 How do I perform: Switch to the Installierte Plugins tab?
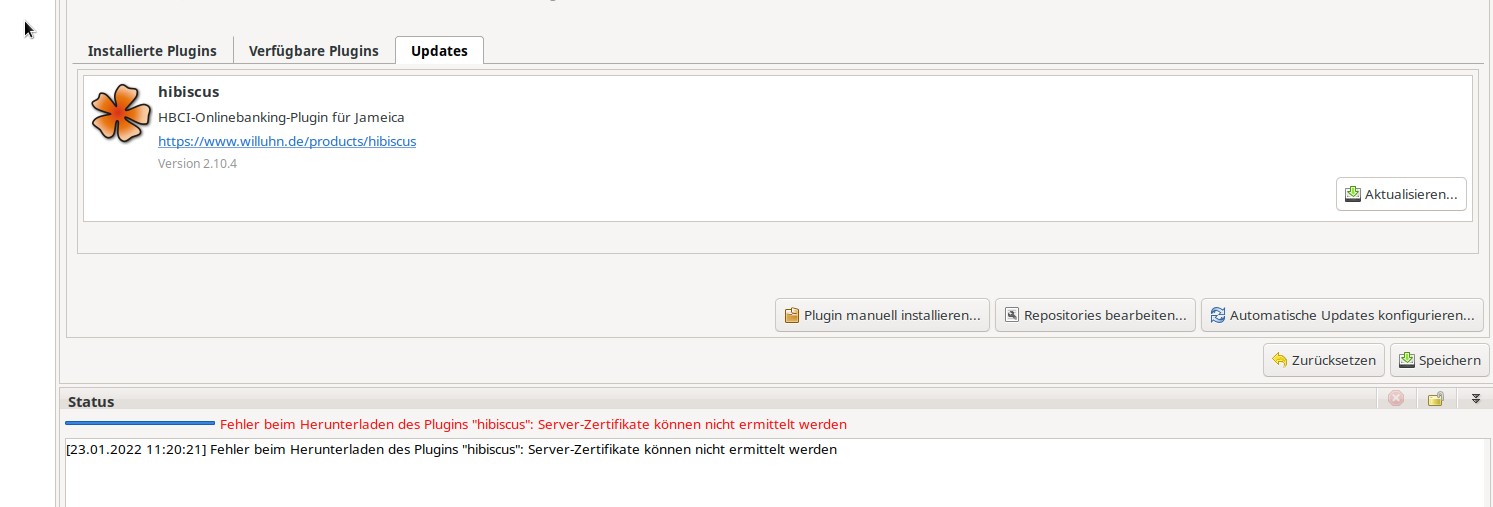(x=152, y=51)
